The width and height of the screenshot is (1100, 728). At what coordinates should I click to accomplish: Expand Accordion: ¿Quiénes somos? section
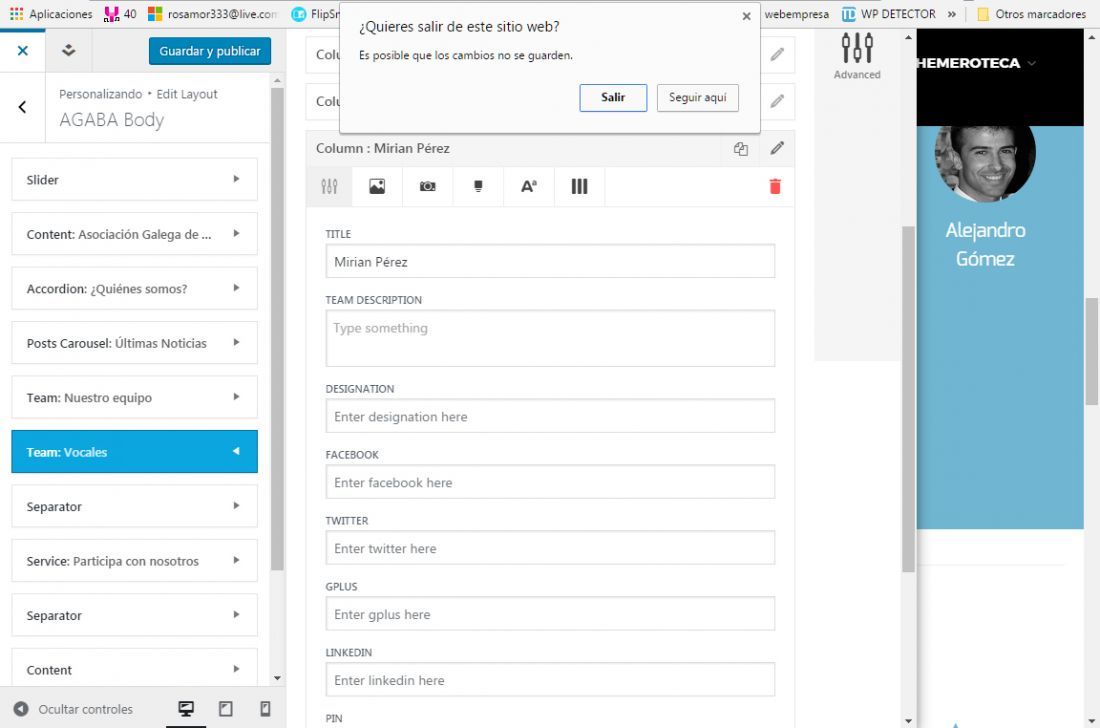[x=135, y=288]
